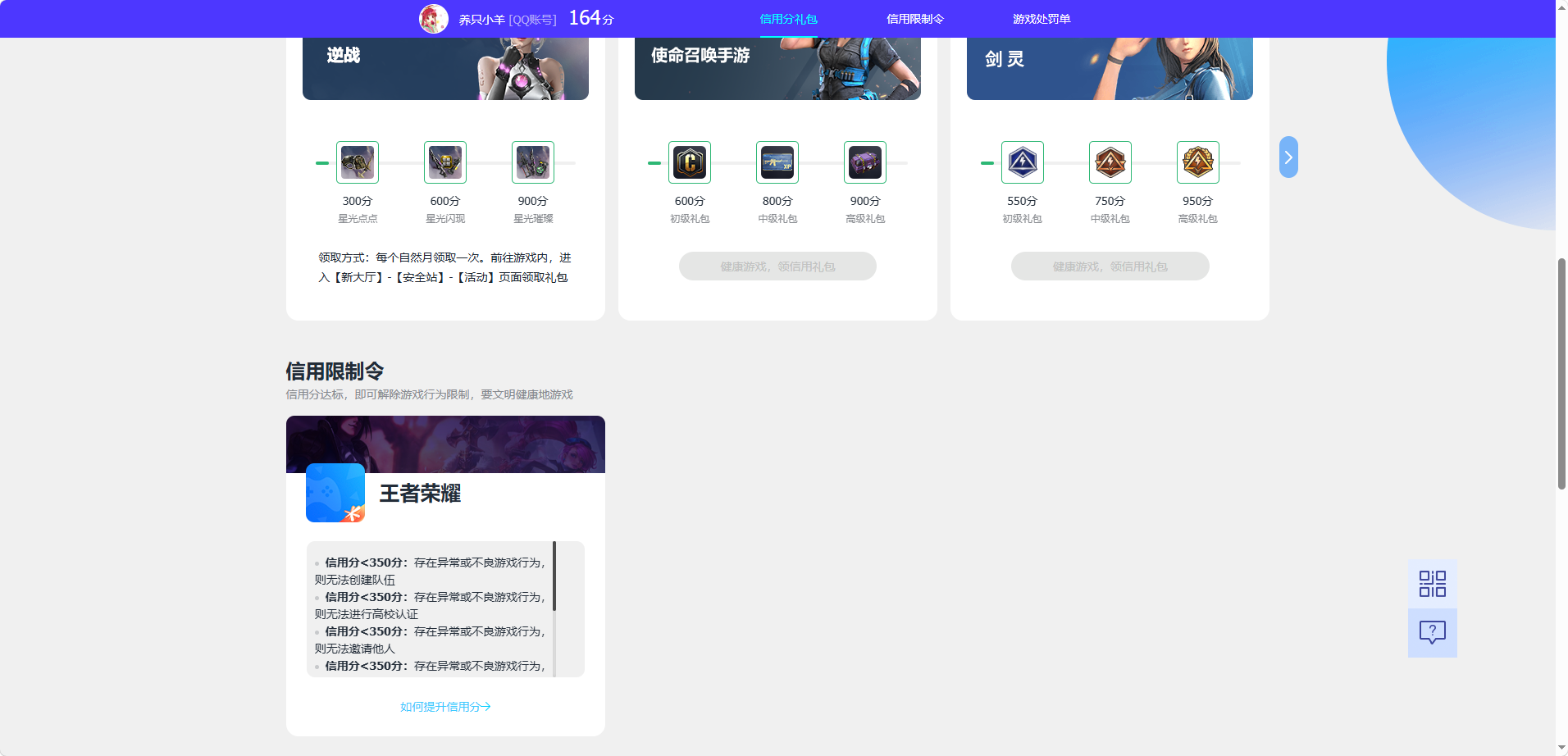Switch to the 信用限制令 tab
Image resolution: width=1568 pixels, height=756 pixels.
(914, 19)
